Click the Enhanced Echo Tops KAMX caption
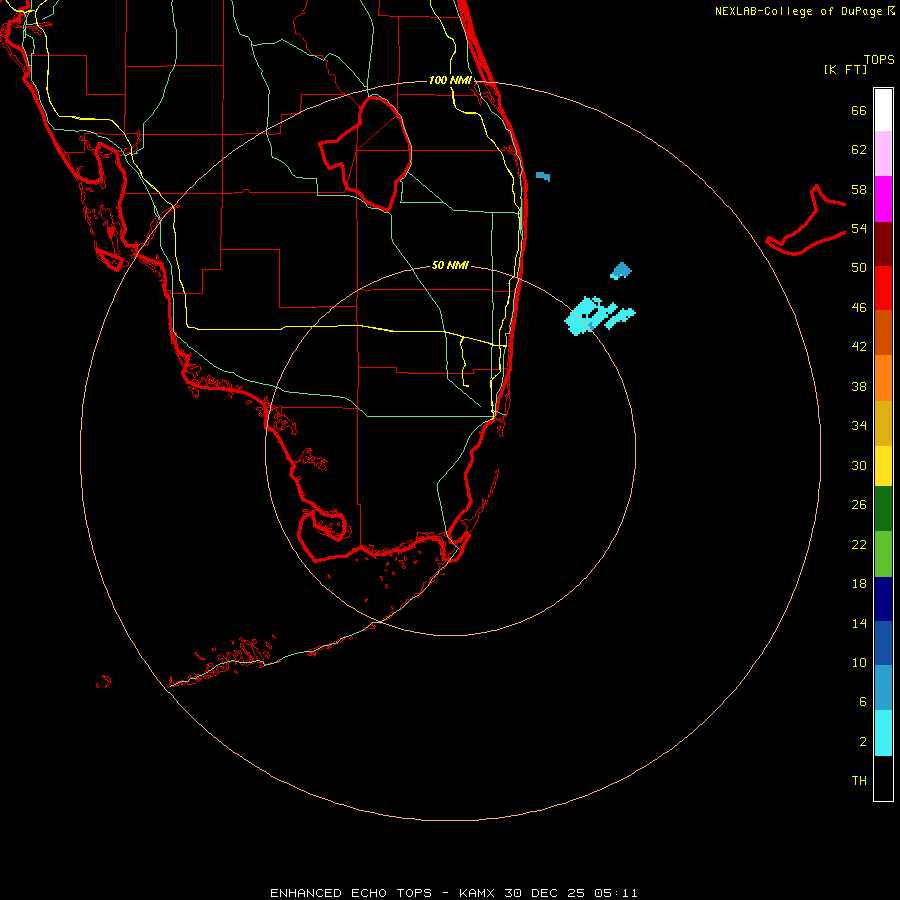Screen dimensions: 900x900 [454, 893]
